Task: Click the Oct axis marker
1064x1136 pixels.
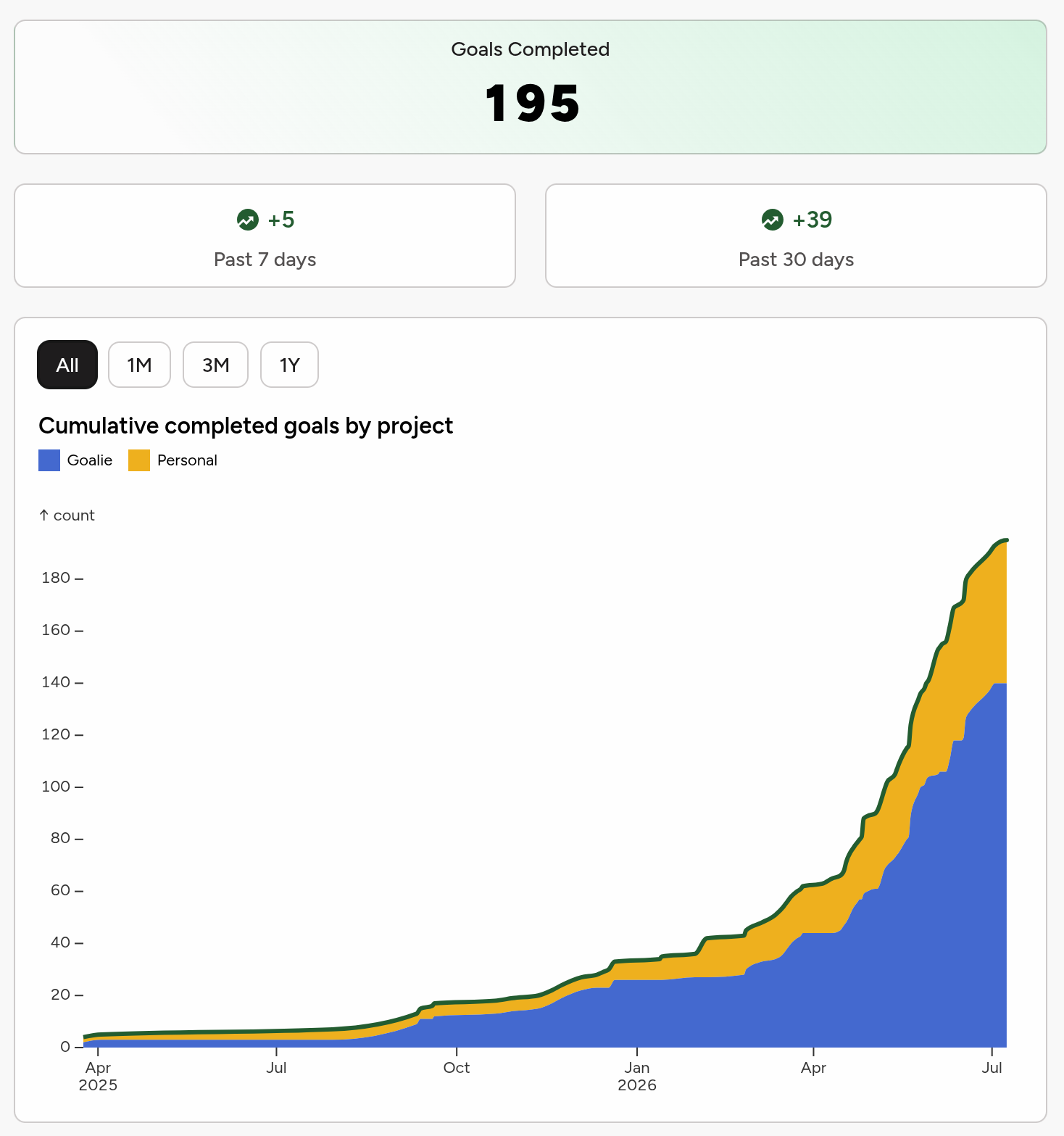Action: (457, 1068)
